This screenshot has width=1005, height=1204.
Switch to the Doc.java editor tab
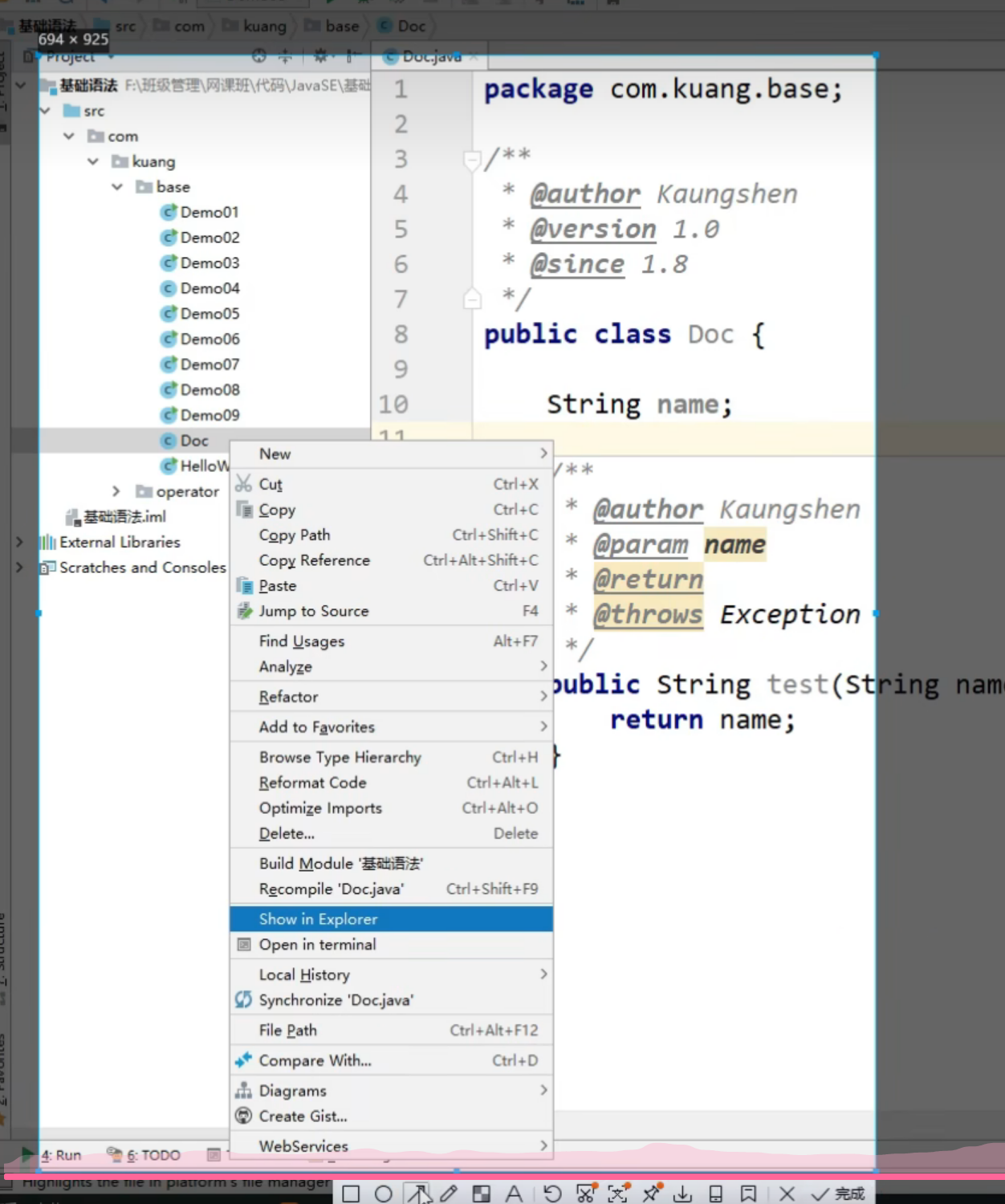(432, 56)
